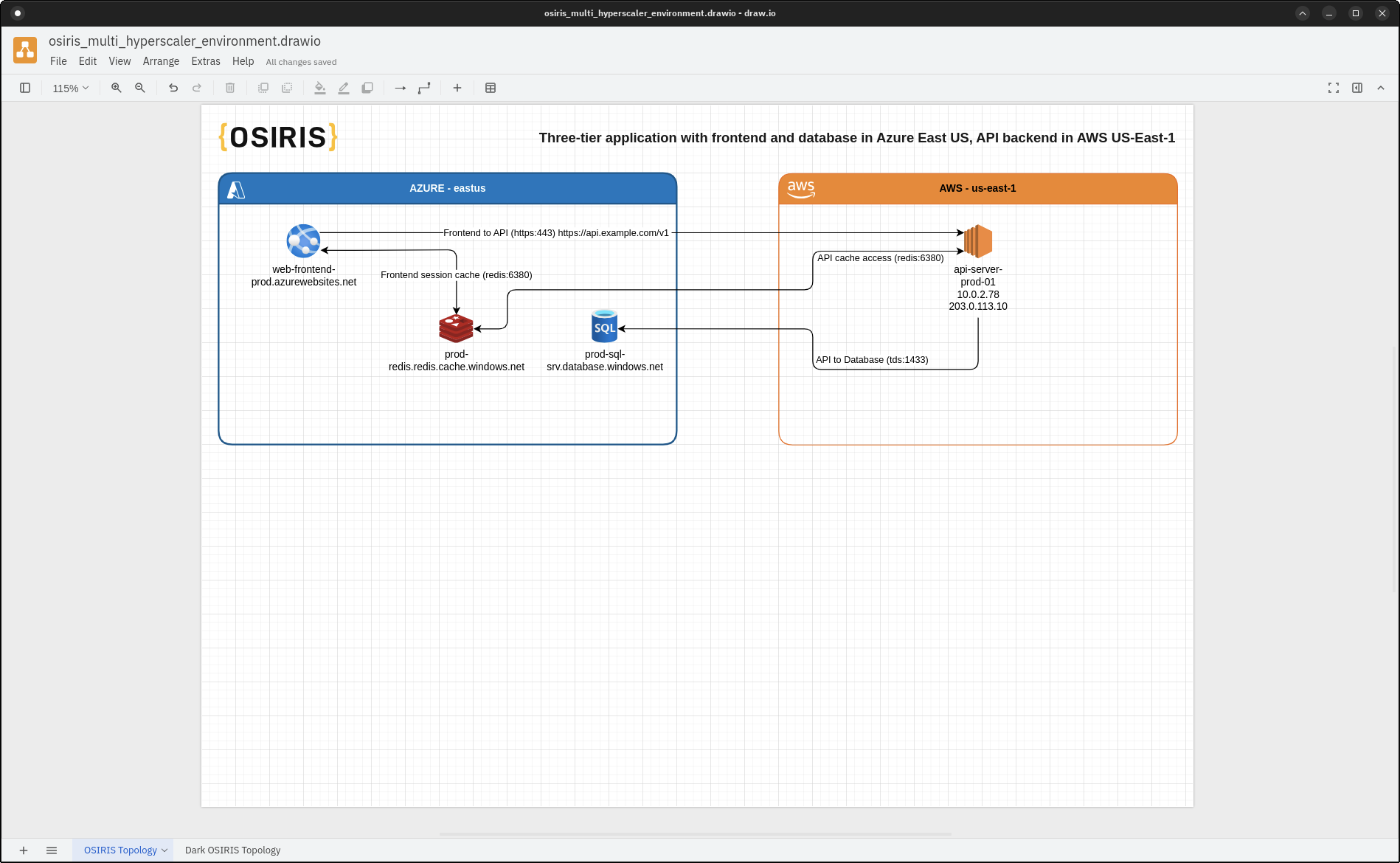Open the zoom percentage dropdown
Image resolution: width=1400 pixels, height=863 pixels.
coord(70,88)
